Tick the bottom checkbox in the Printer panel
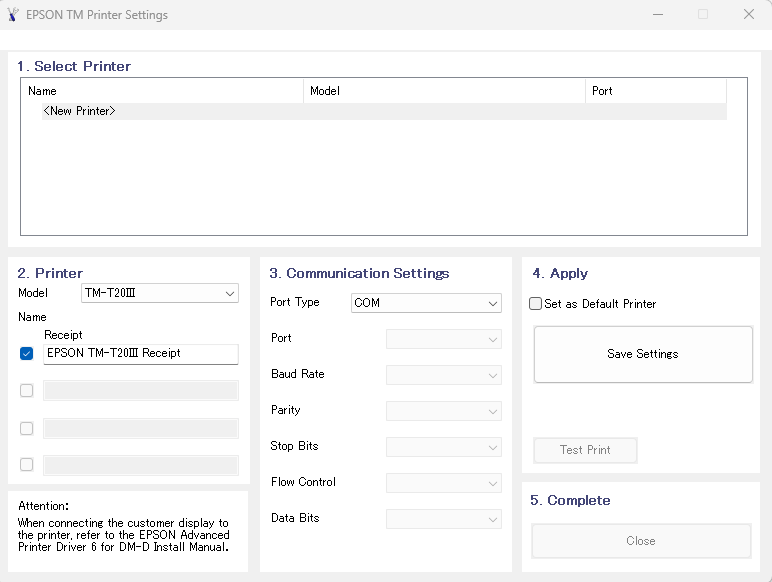 (x=27, y=464)
